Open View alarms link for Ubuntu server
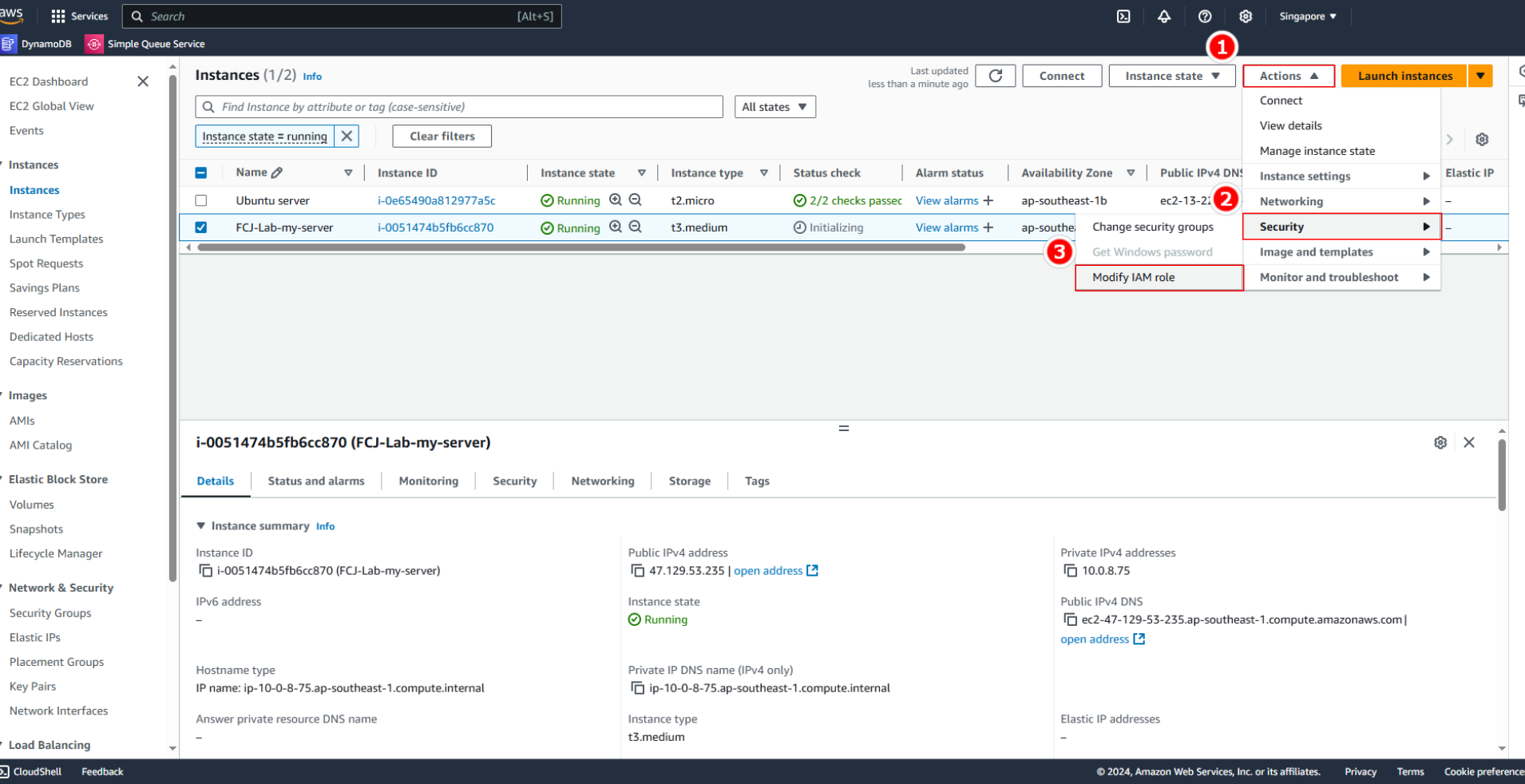Image resolution: width=1525 pixels, height=784 pixels. pyautogui.click(x=947, y=200)
